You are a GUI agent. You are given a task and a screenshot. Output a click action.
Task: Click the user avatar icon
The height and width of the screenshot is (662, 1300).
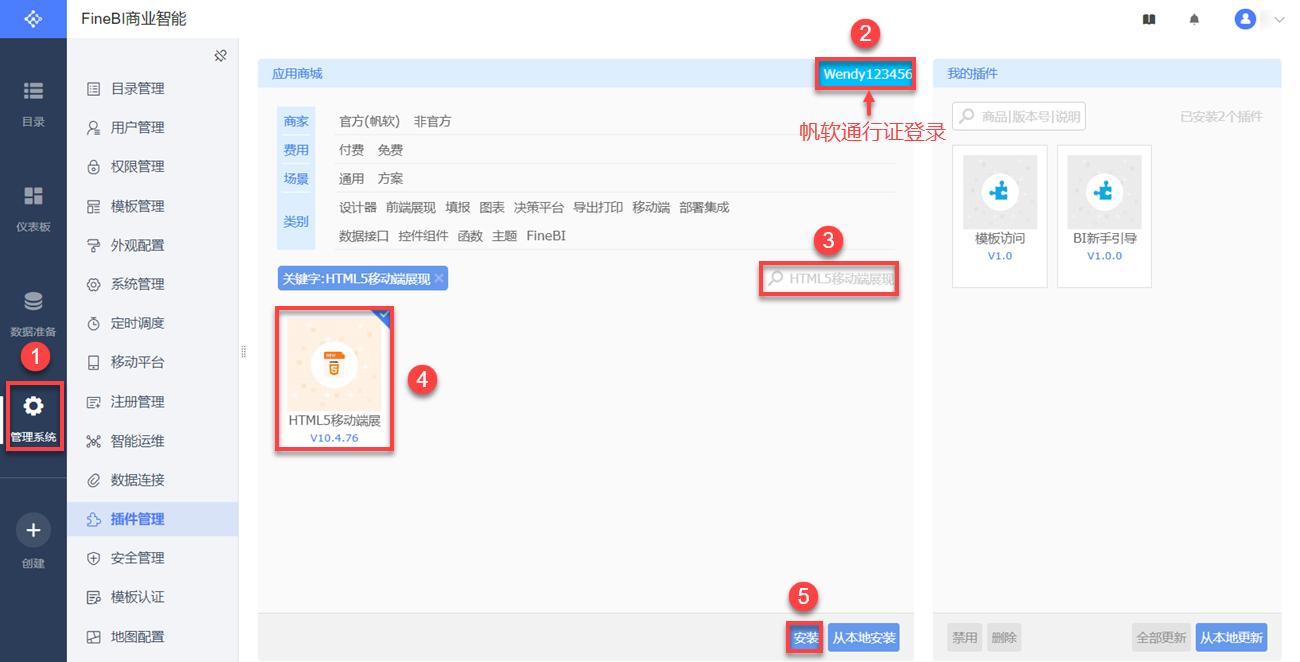[1245, 19]
